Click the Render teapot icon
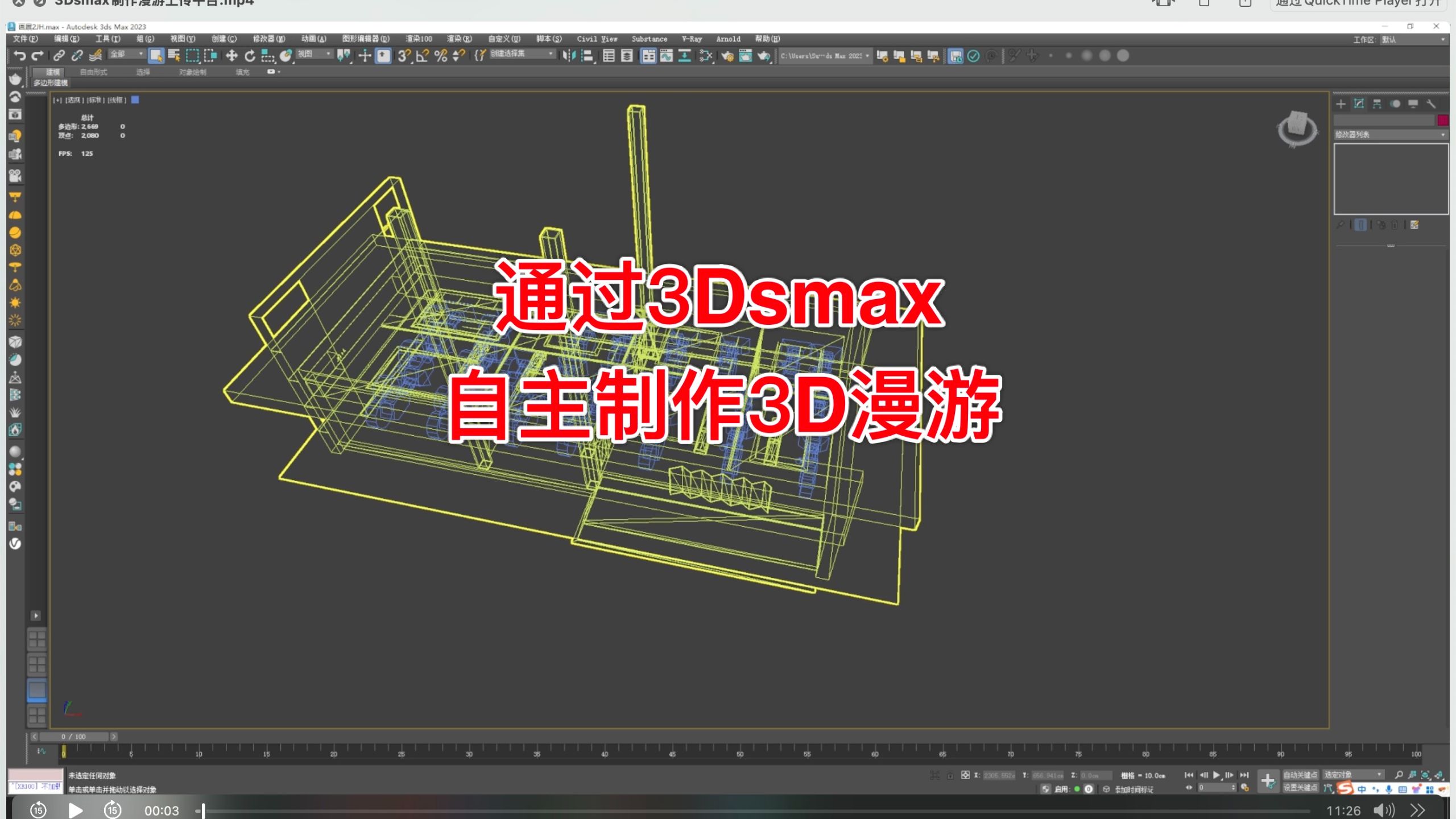The width and height of the screenshot is (1456, 819). point(764,55)
